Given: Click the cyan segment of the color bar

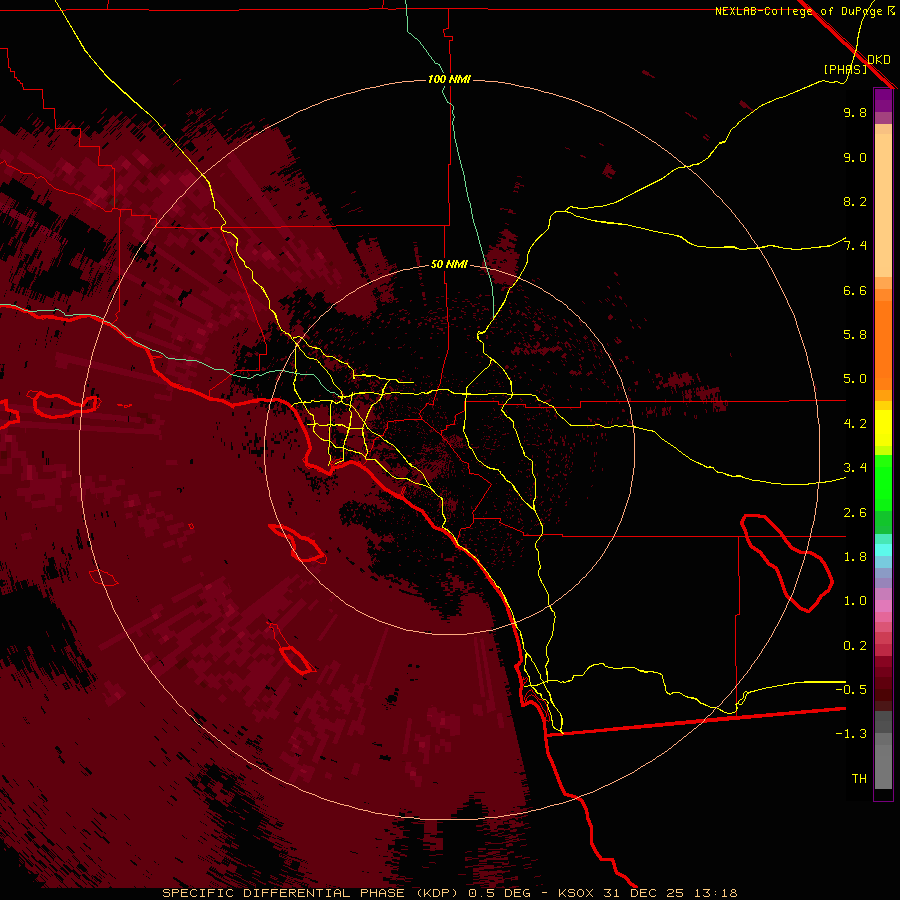Looking at the screenshot, I should tap(883, 550).
